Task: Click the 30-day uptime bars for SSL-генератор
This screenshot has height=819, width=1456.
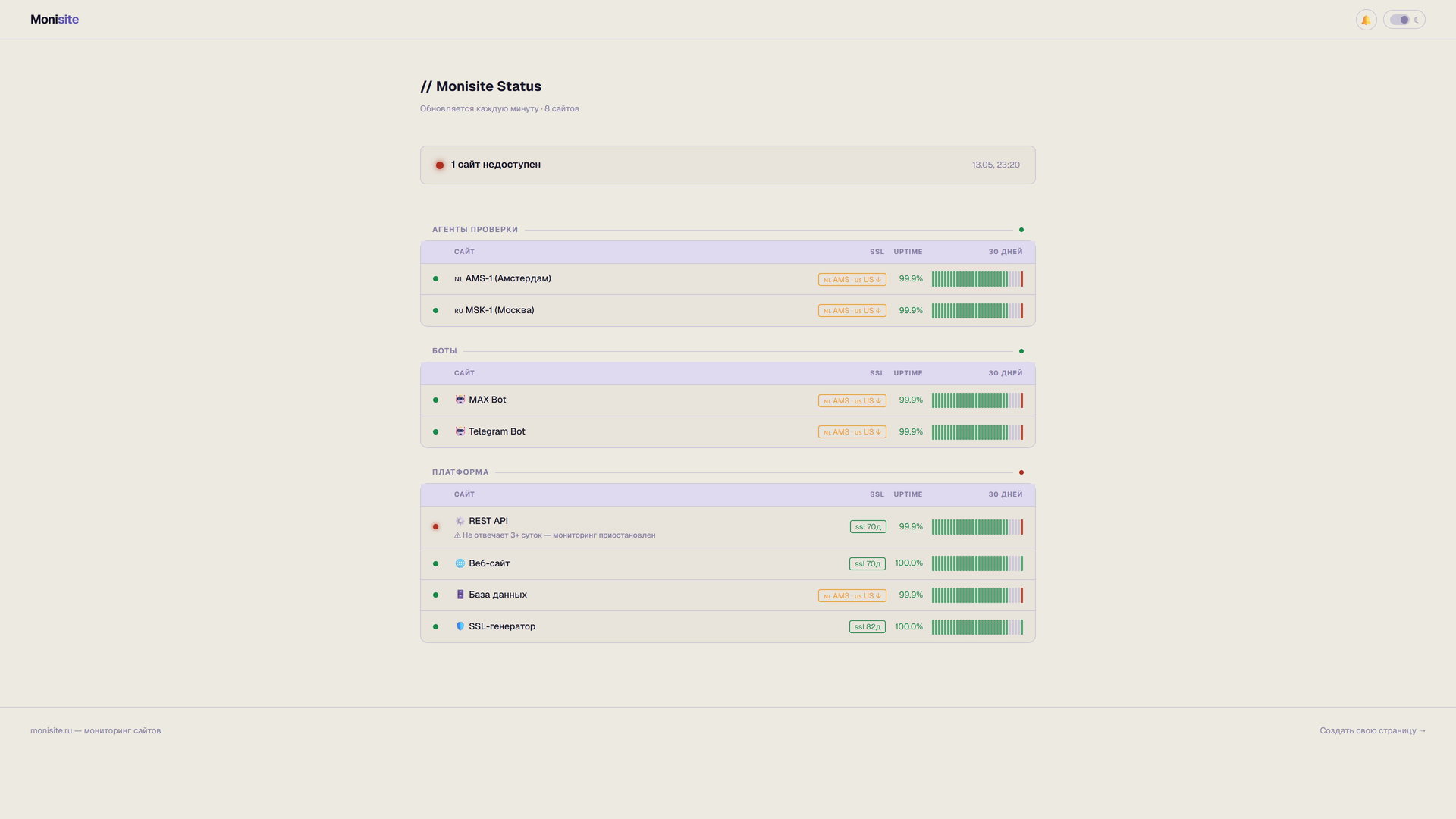Action: [977, 627]
